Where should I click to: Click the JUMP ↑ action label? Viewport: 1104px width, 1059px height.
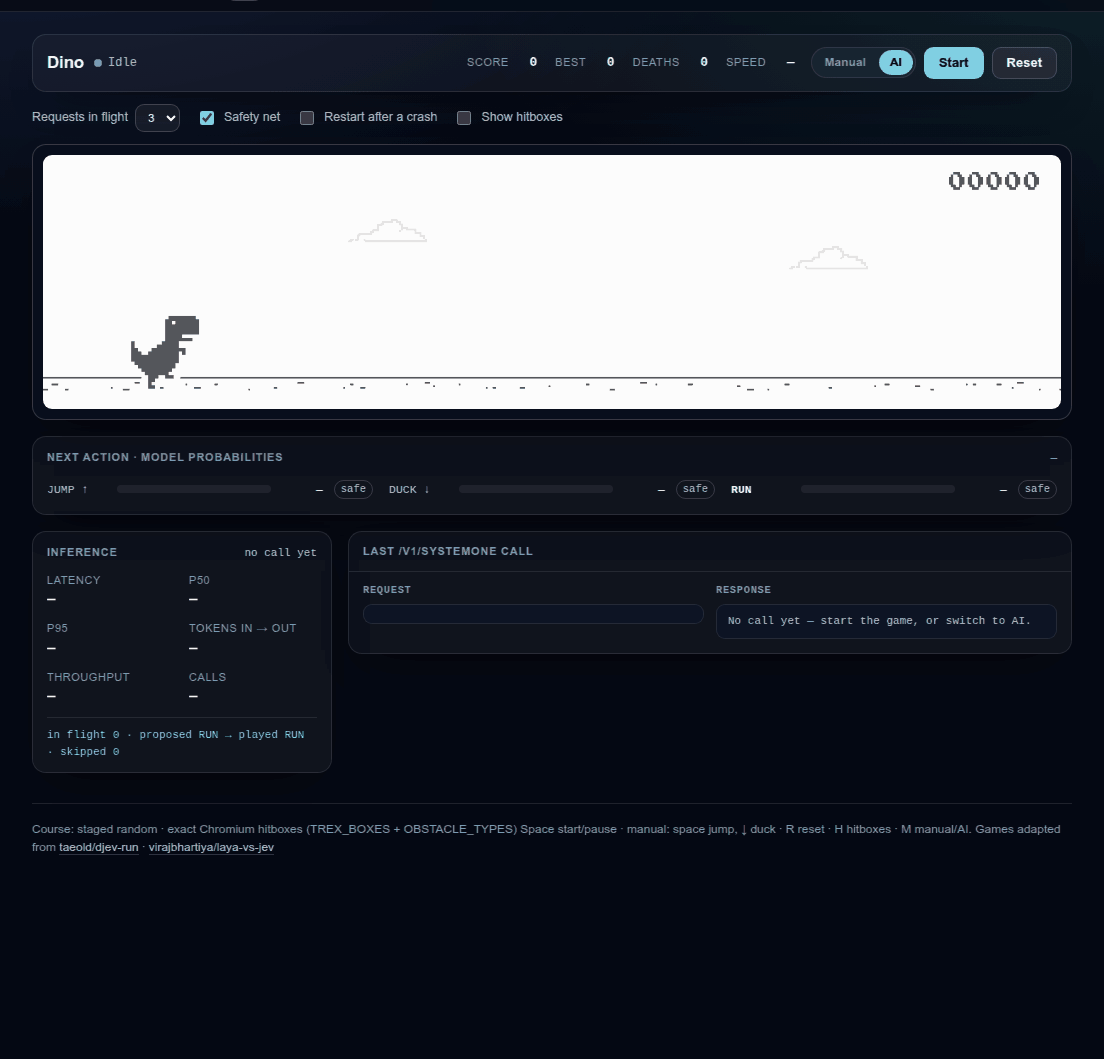point(68,489)
